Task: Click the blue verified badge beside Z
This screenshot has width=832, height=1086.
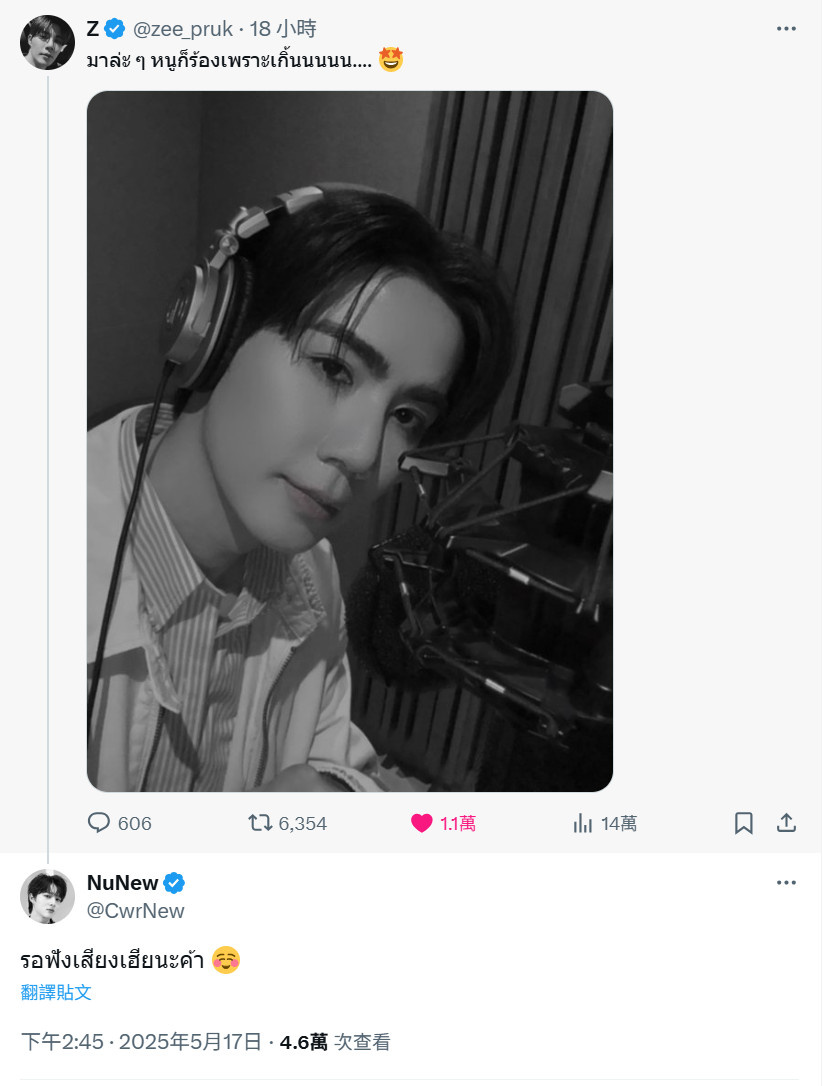Action: click(x=114, y=28)
